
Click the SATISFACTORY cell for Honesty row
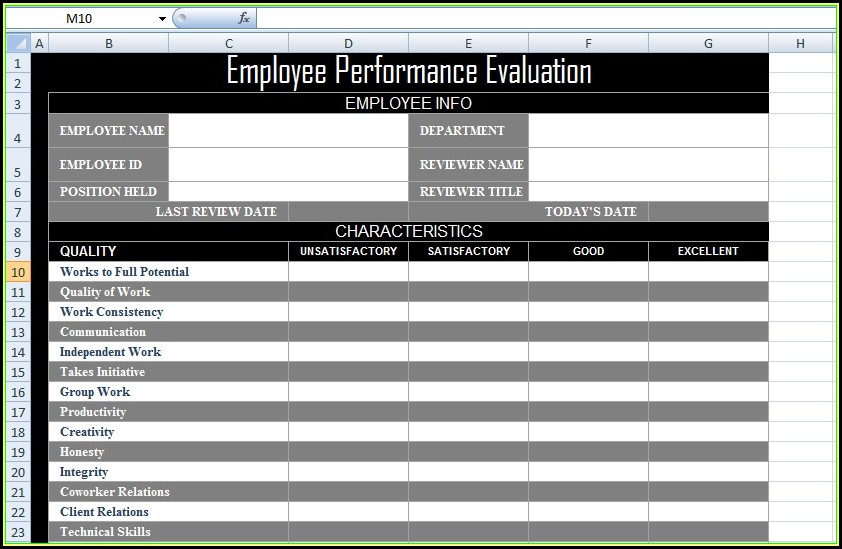(x=468, y=452)
